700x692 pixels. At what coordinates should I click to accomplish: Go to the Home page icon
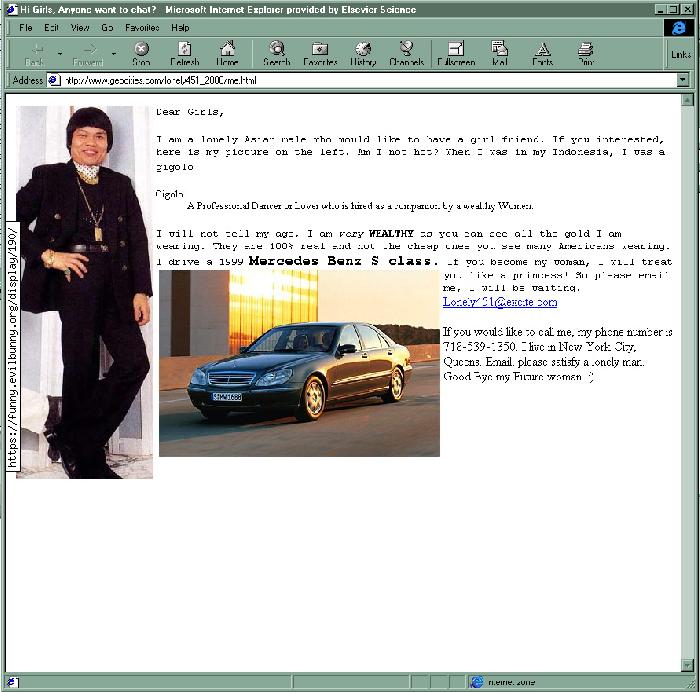pos(227,54)
